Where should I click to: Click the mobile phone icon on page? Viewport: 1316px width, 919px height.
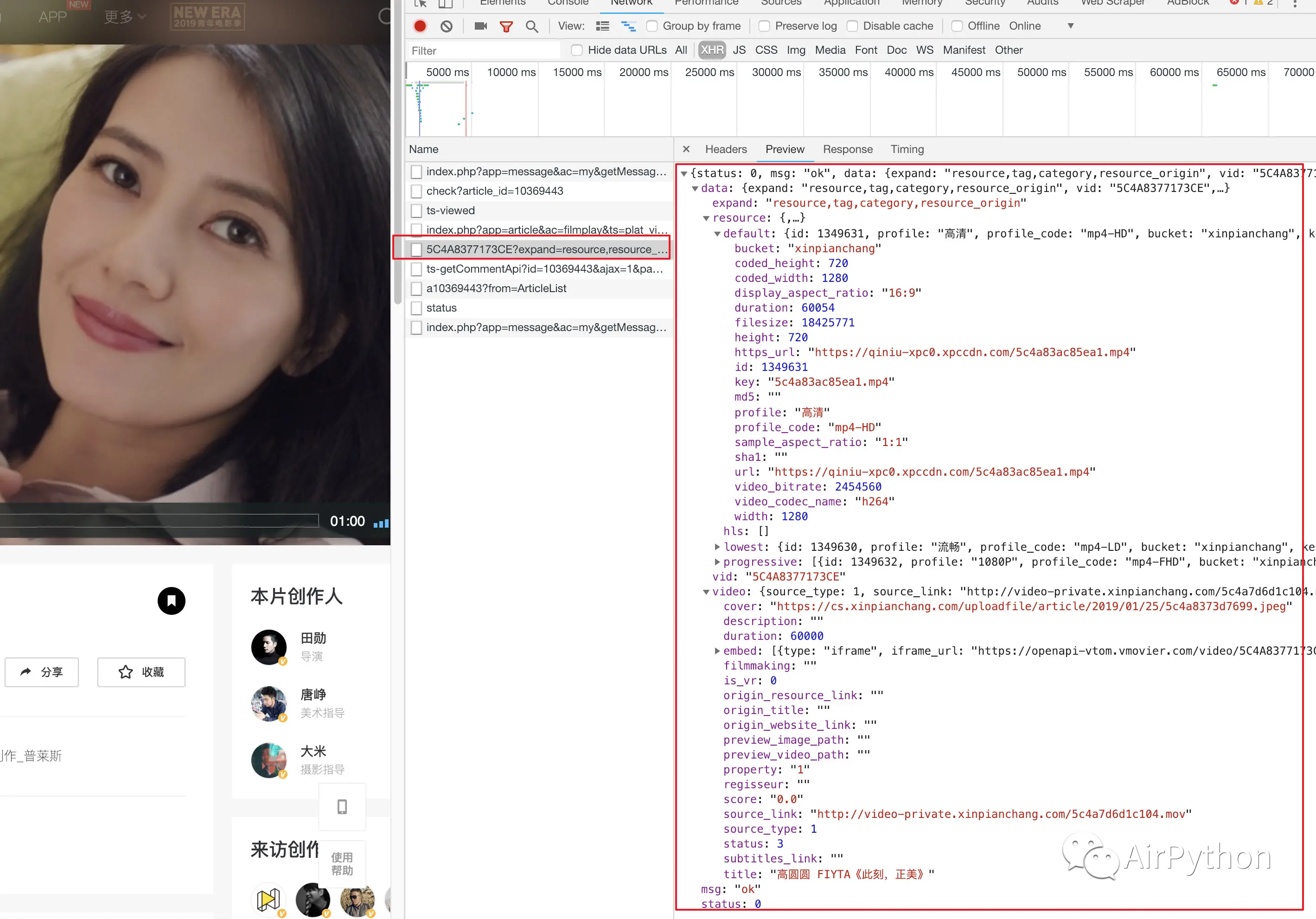coord(342,807)
